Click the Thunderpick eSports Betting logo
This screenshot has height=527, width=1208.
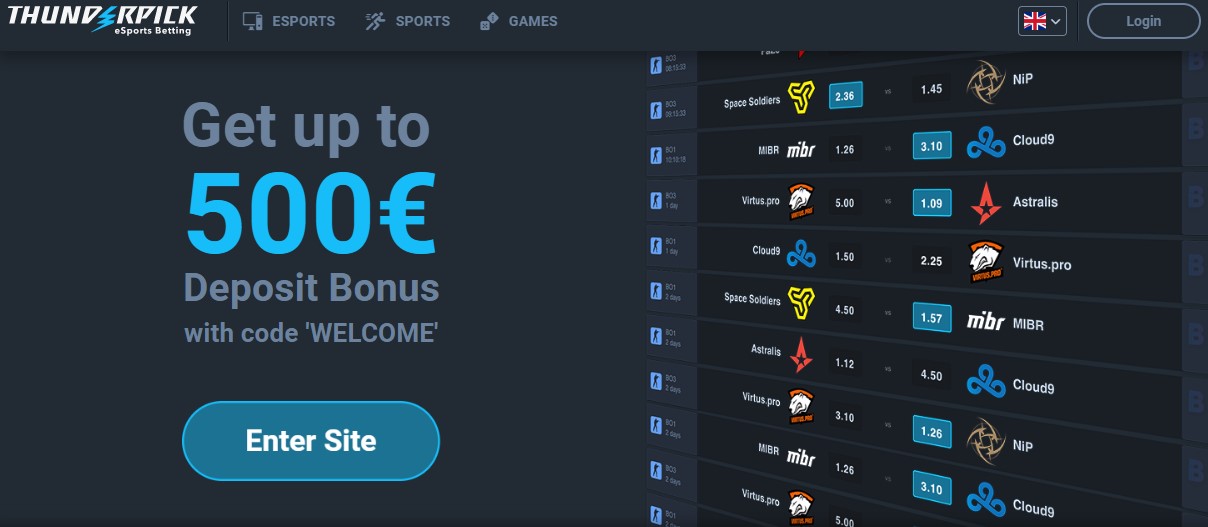pos(102,19)
